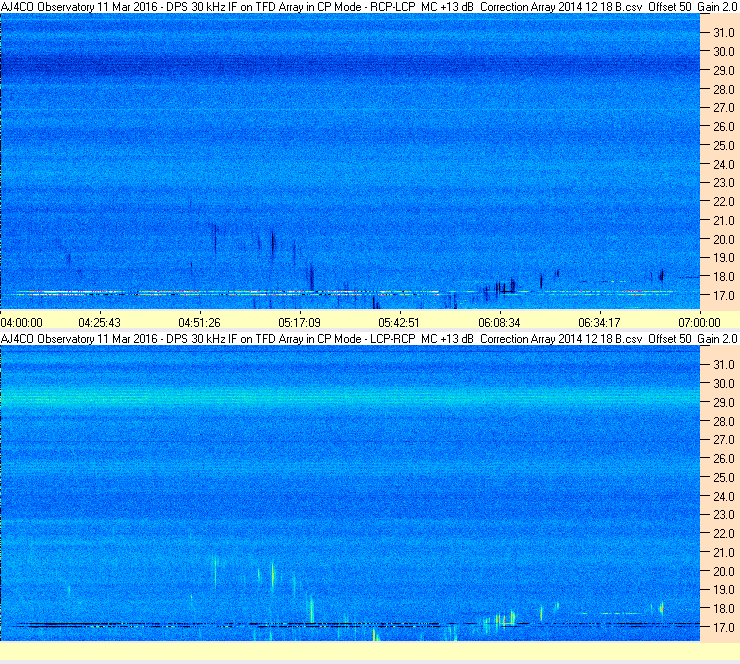The height and width of the screenshot is (664, 740).
Task: Pick 27.0 frequency label in RCP-LCP chart
Action: [723, 108]
